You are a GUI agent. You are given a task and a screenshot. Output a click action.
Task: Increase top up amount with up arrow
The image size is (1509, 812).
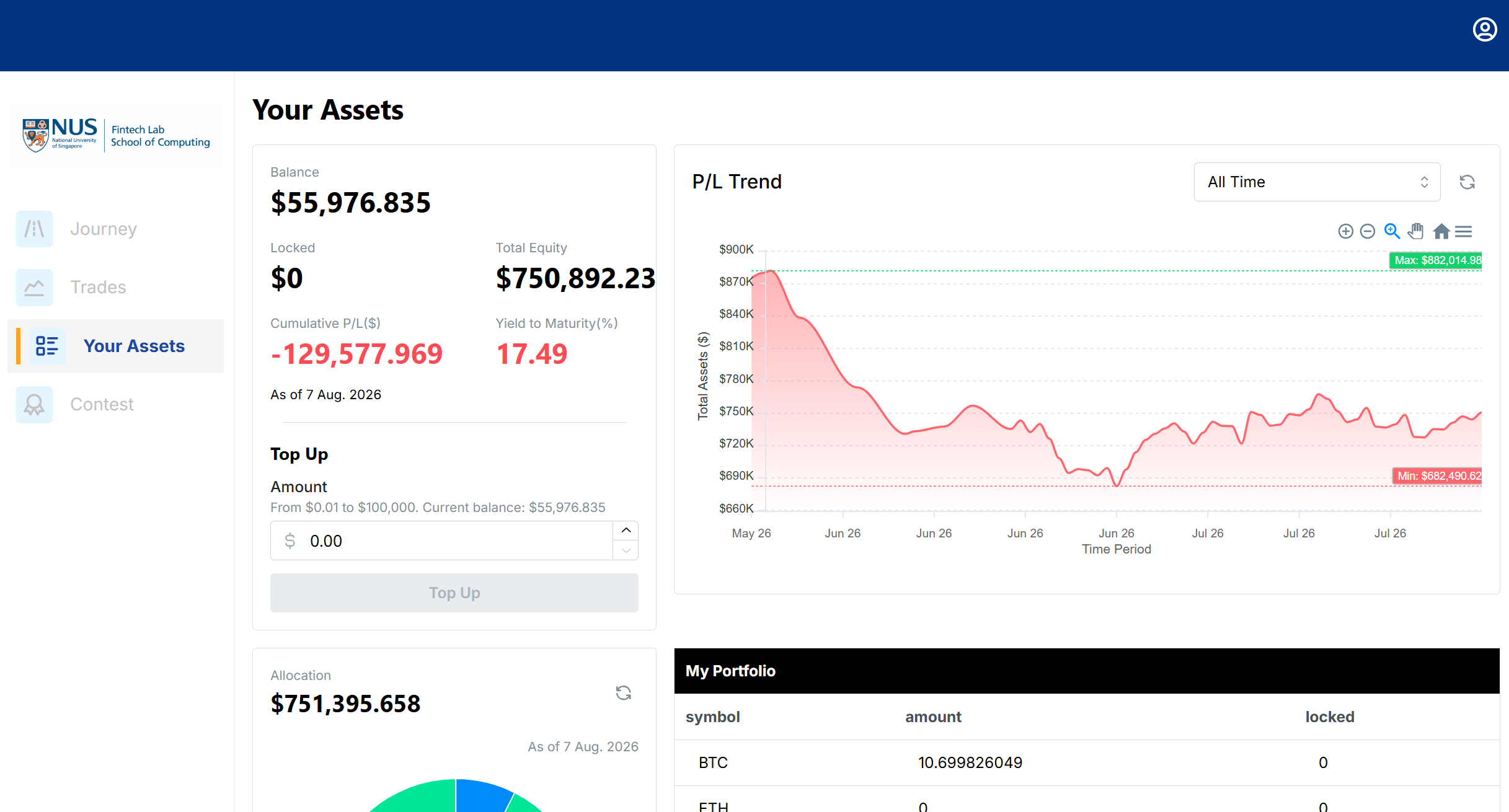626,531
